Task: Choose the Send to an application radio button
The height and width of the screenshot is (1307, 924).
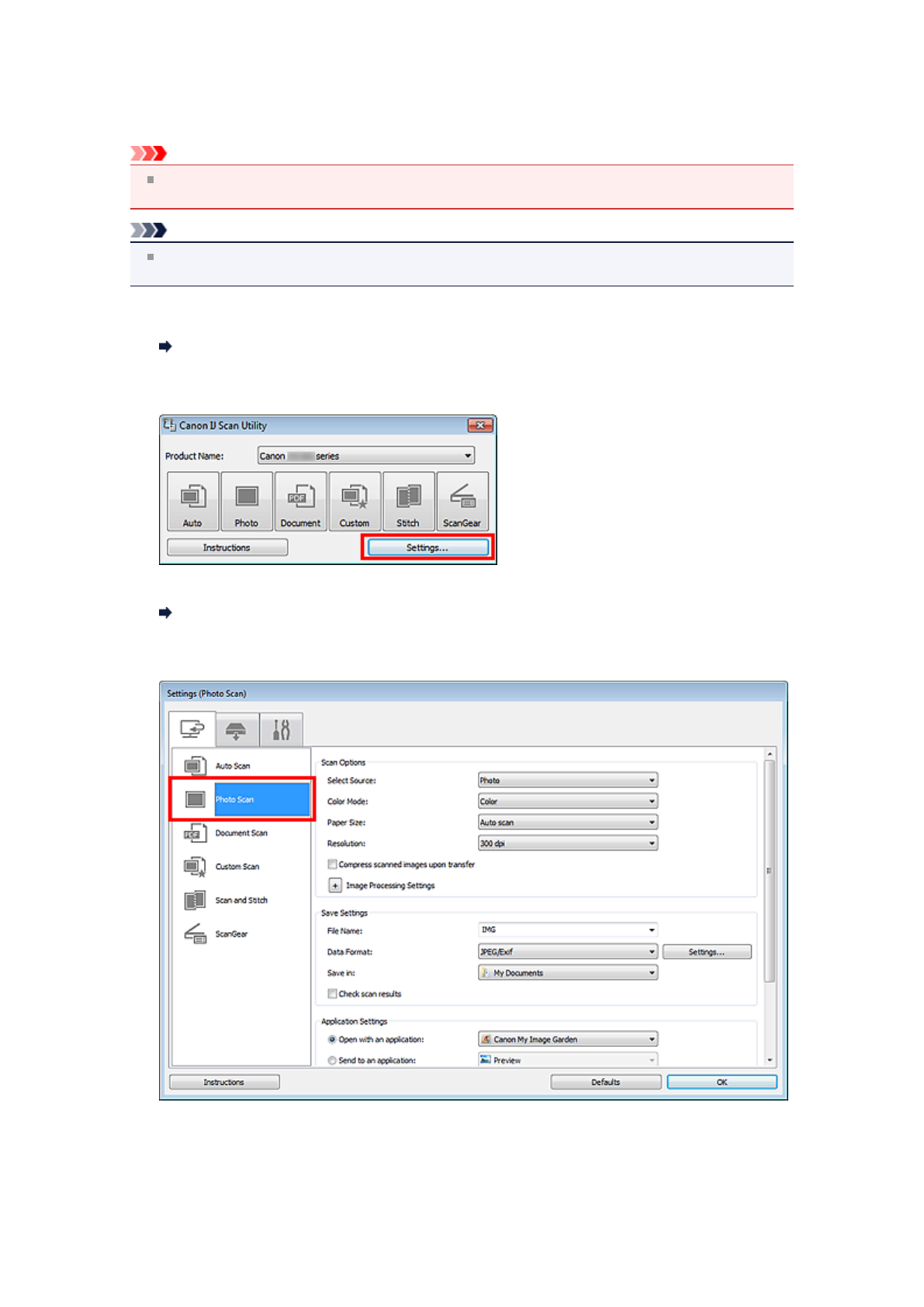Action: (x=332, y=1060)
